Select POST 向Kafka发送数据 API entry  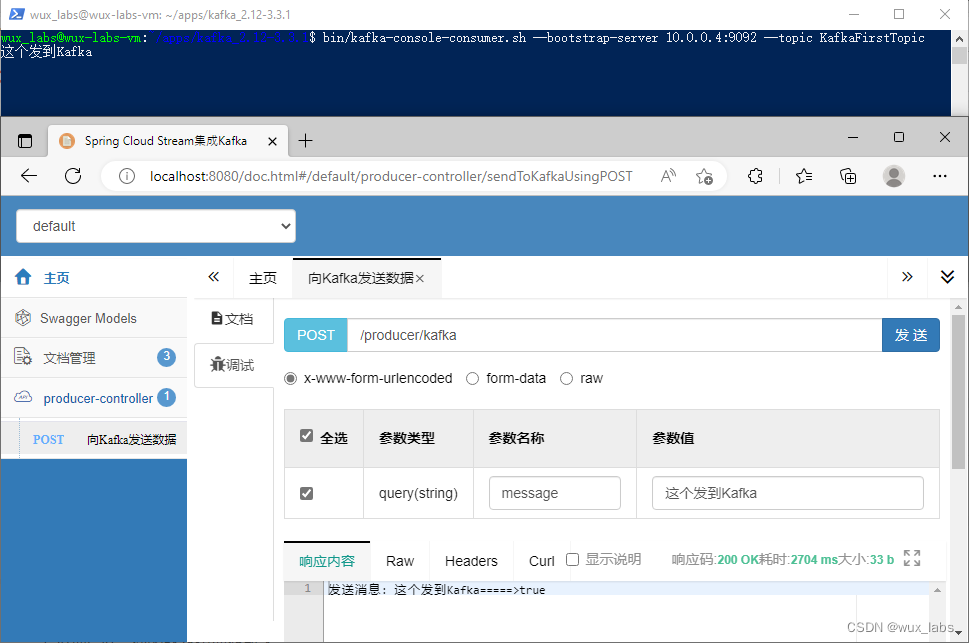point(94,440)
